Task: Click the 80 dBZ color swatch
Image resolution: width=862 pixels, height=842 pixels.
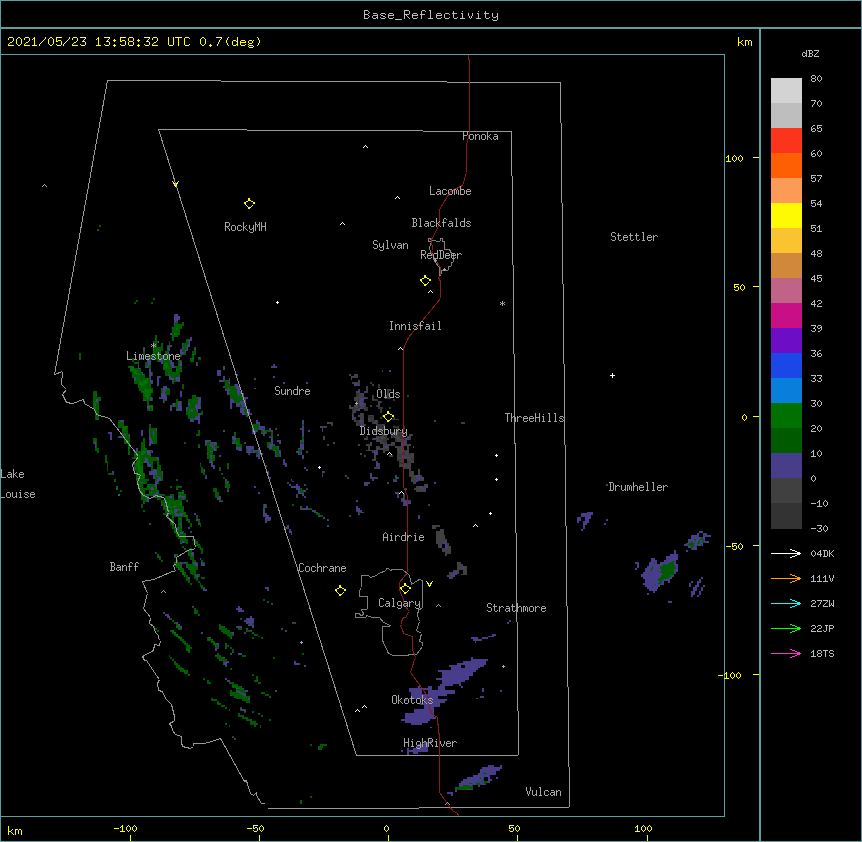Action: [x=786, y=91]
